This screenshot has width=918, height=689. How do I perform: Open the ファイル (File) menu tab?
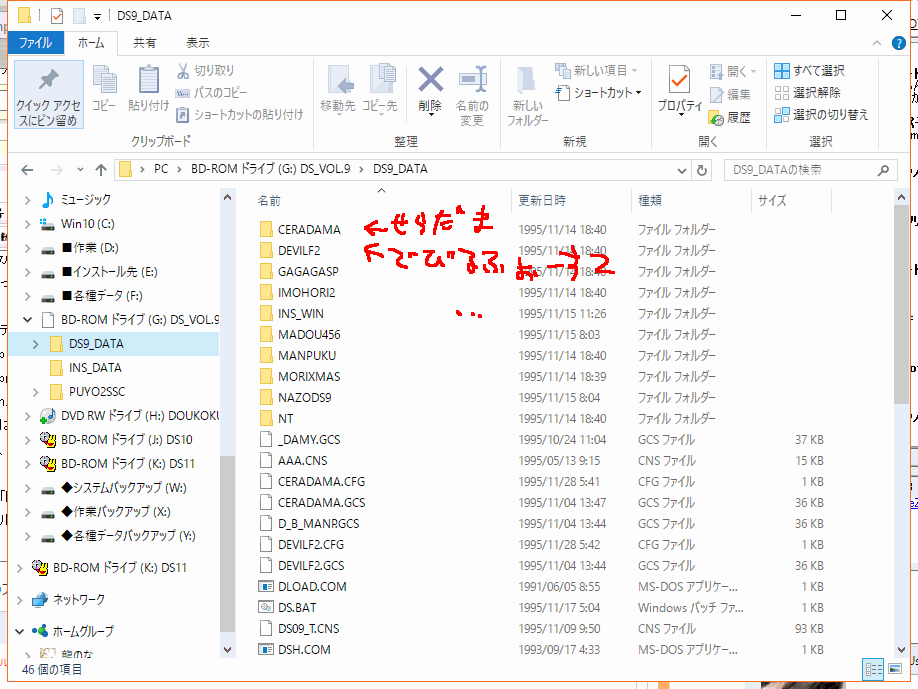click(x=36, y=43)
